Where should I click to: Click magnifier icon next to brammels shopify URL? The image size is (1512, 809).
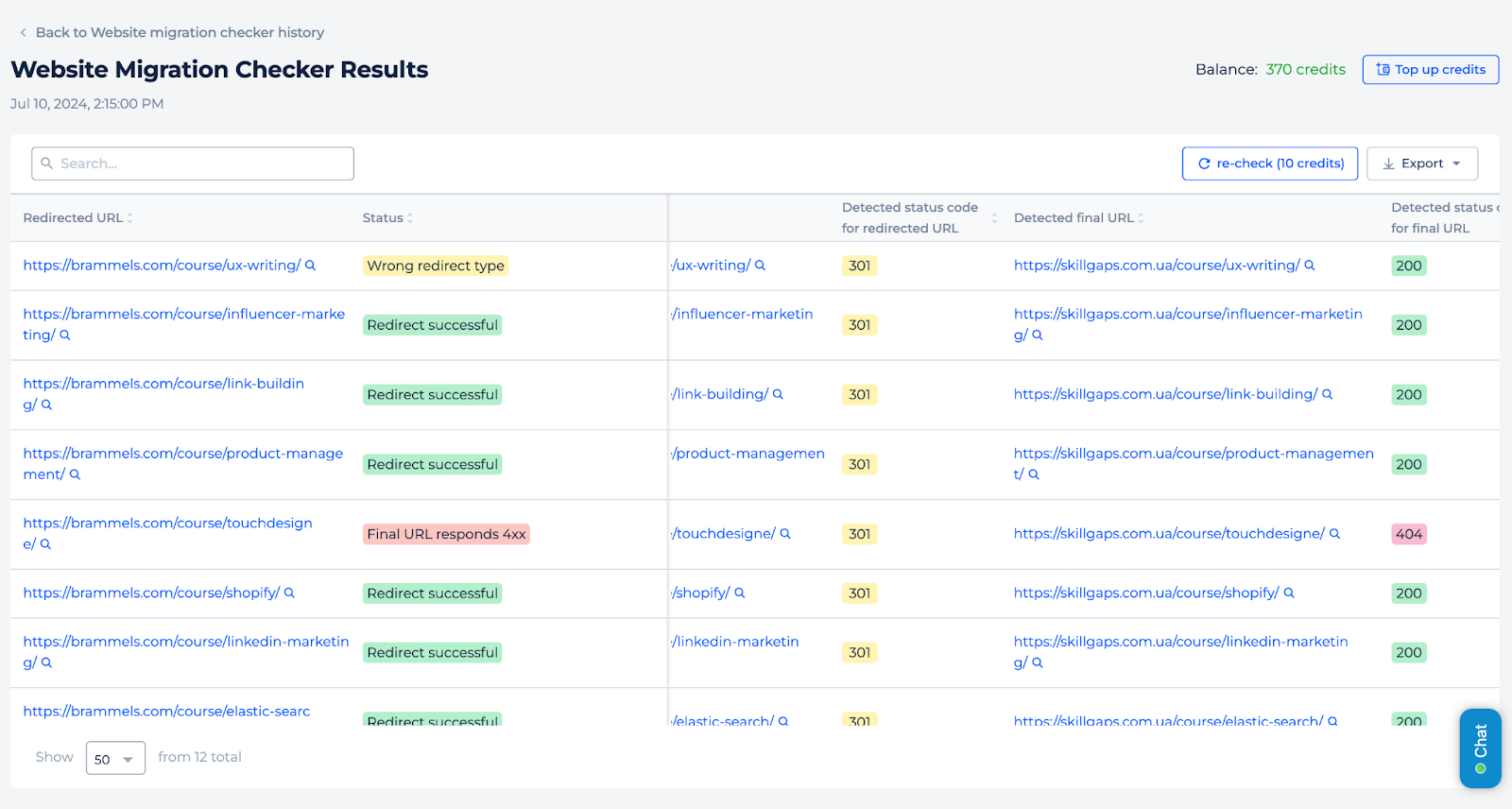click(289, 593)
